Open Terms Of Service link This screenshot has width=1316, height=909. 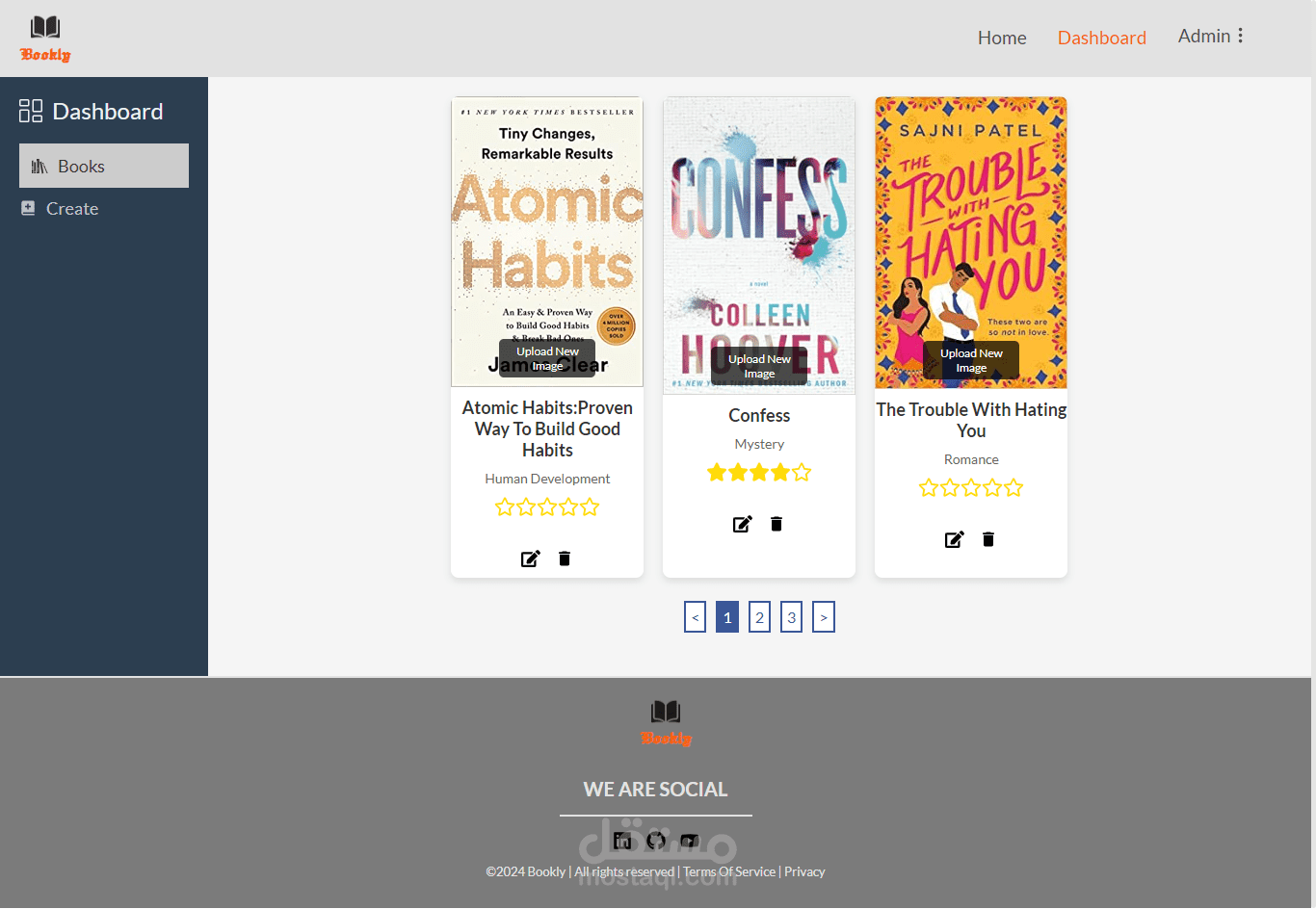pos(729,871)
